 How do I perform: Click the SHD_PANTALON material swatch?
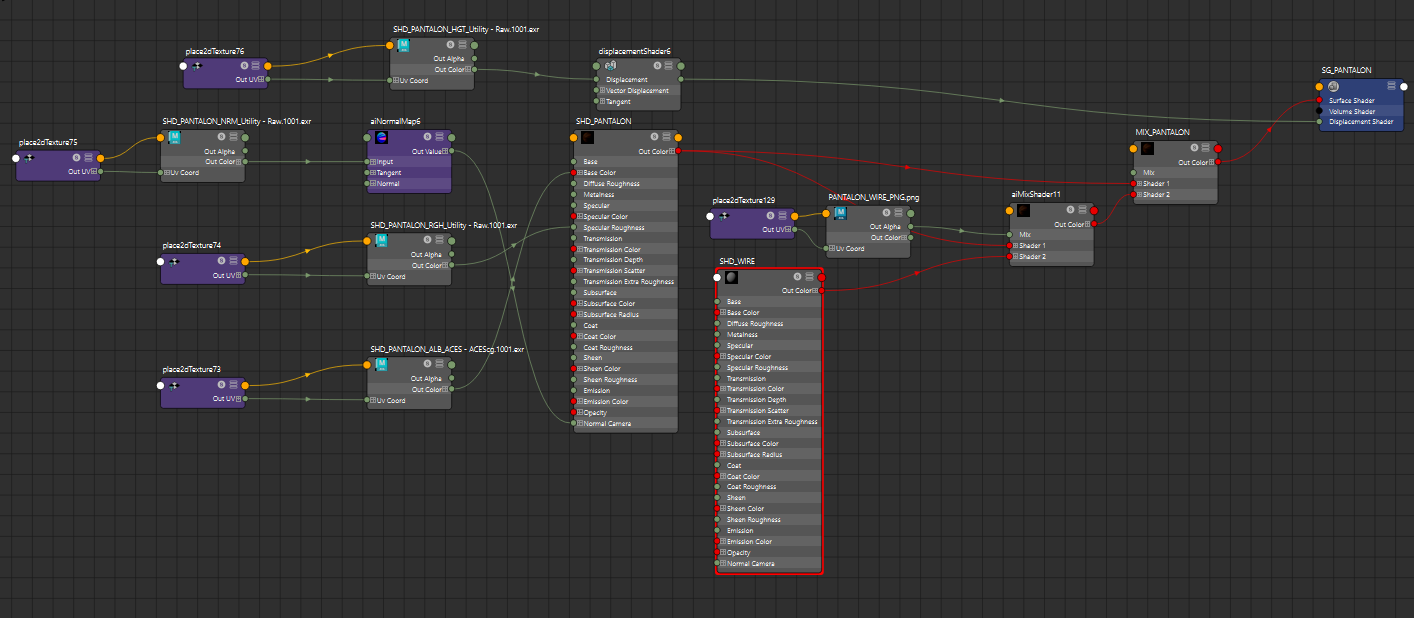587,137
